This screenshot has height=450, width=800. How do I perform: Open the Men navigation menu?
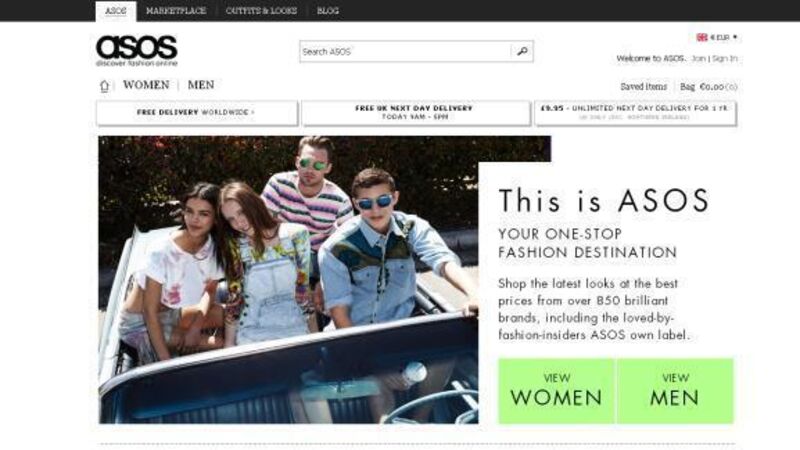(x=201, y=86)
